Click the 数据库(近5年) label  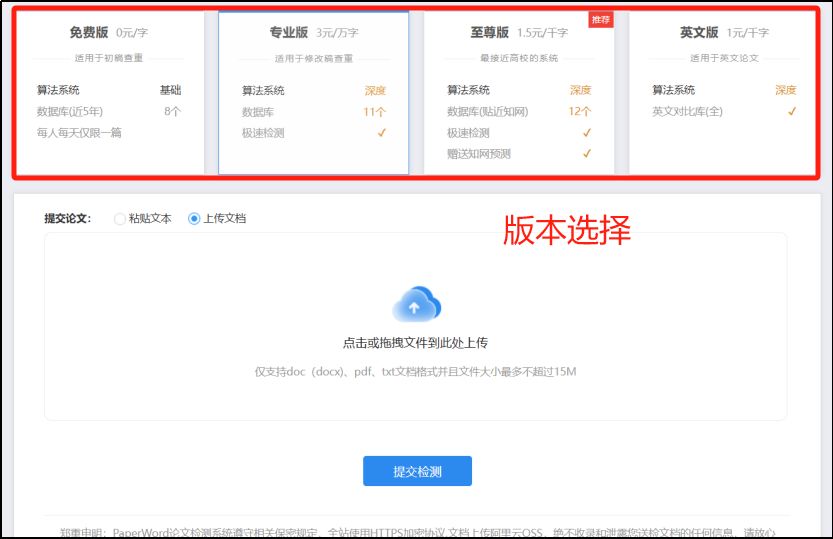[x=70, y=112]
